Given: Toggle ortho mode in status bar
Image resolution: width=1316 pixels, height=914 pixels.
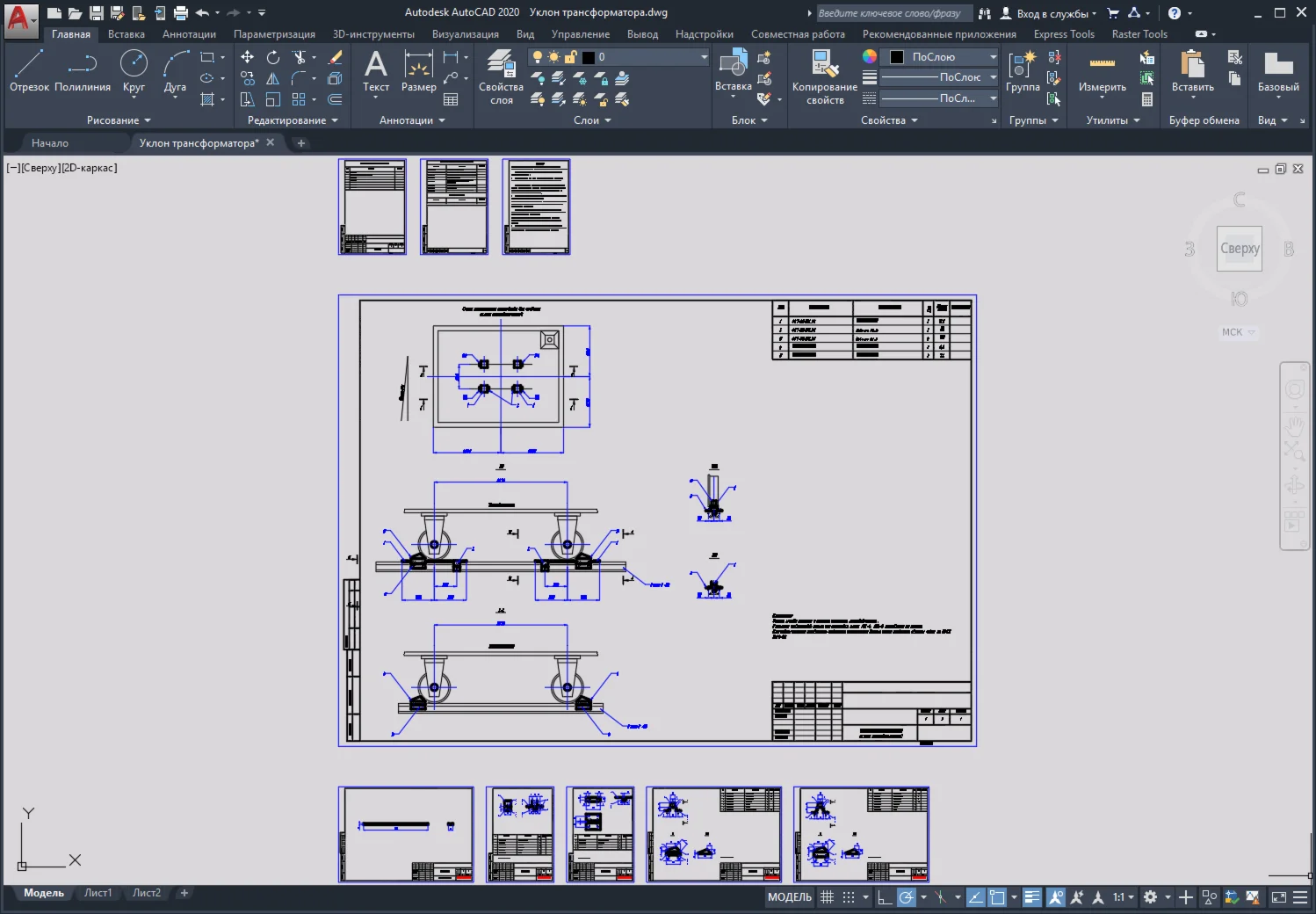Looking at the screenshot, I should [885, 897].
